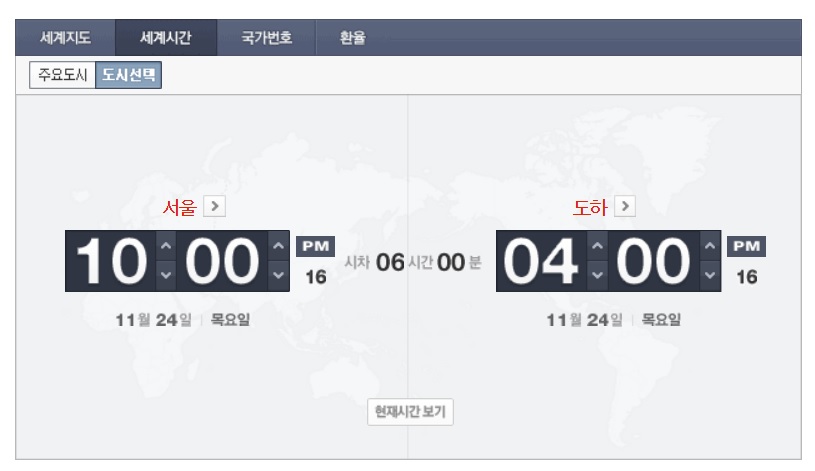The image size is (815, 471).
Task: Open city chooser arrow next to 도하
Action: point(625,206)
